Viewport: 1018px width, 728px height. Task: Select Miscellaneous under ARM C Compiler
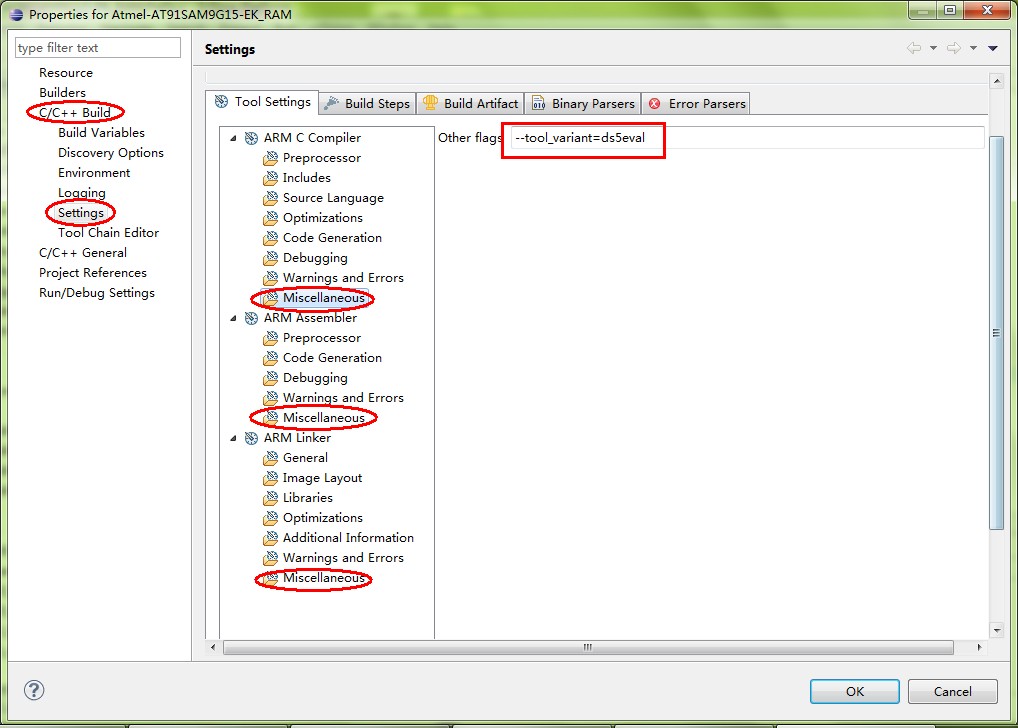click(323, 298)
